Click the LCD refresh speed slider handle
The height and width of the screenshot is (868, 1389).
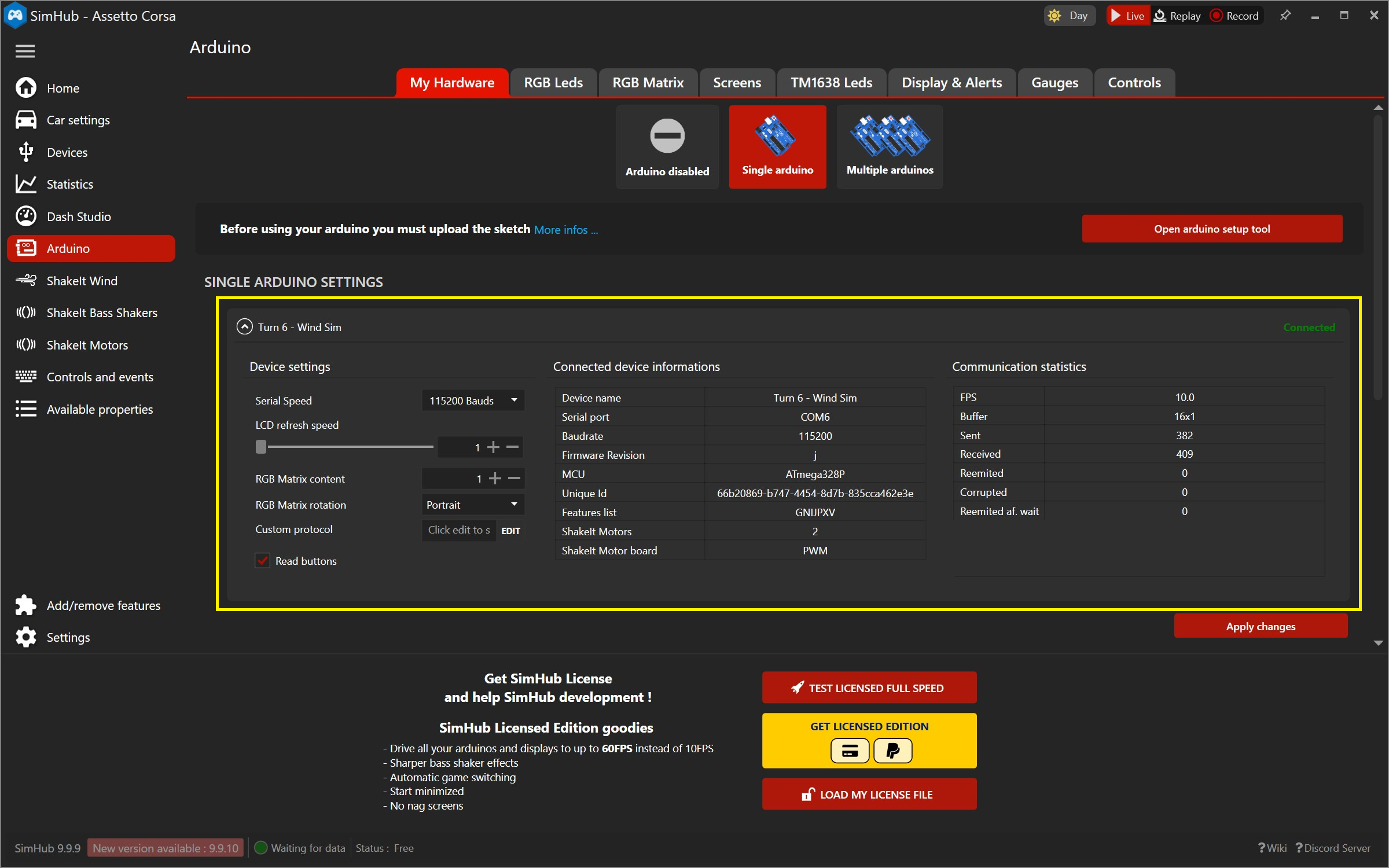tap(261, 447)
